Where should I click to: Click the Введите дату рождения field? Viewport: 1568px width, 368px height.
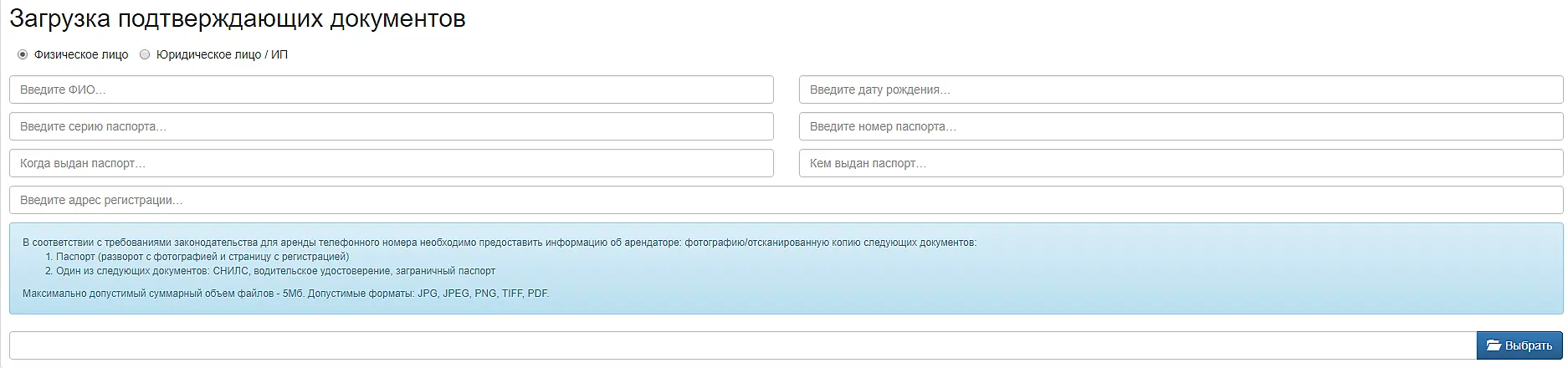pyautogui.click(x=1181, y=89)
